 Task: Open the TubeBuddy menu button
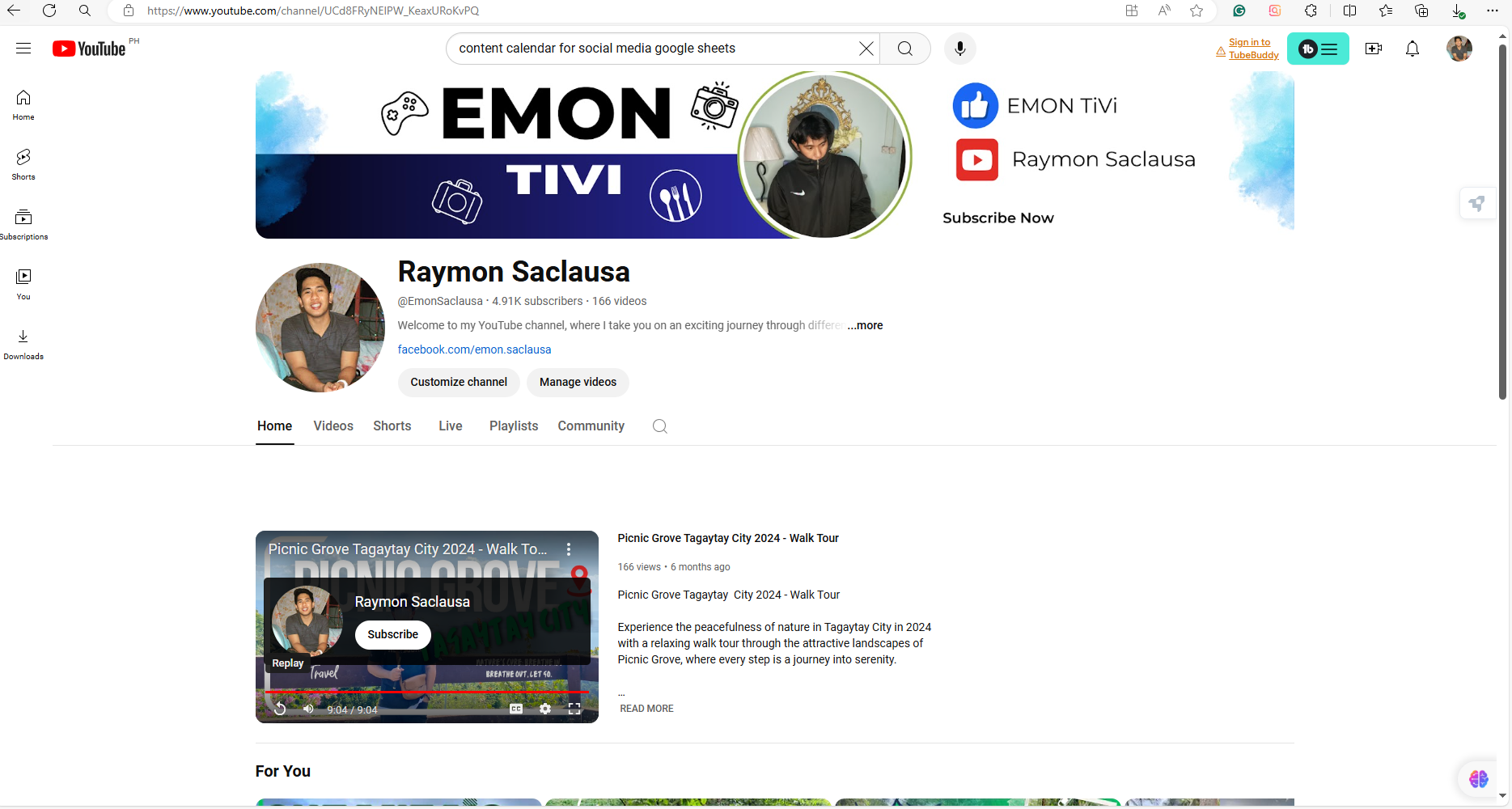[x=1318, y=49]
